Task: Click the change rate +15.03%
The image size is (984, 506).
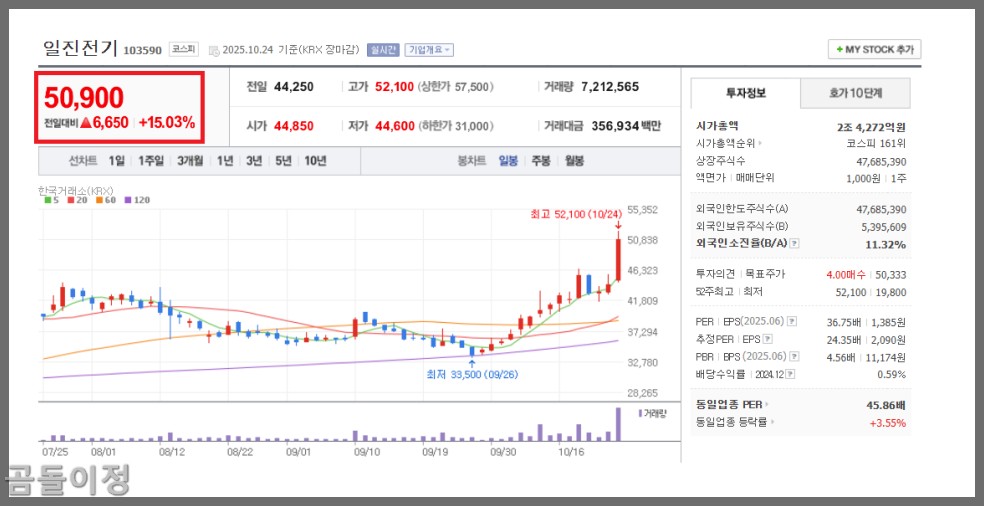Action: 167,122
